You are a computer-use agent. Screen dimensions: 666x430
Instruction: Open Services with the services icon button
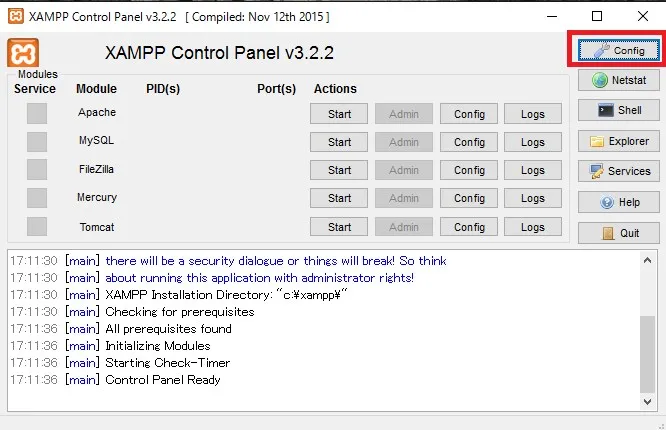point(619,171)
